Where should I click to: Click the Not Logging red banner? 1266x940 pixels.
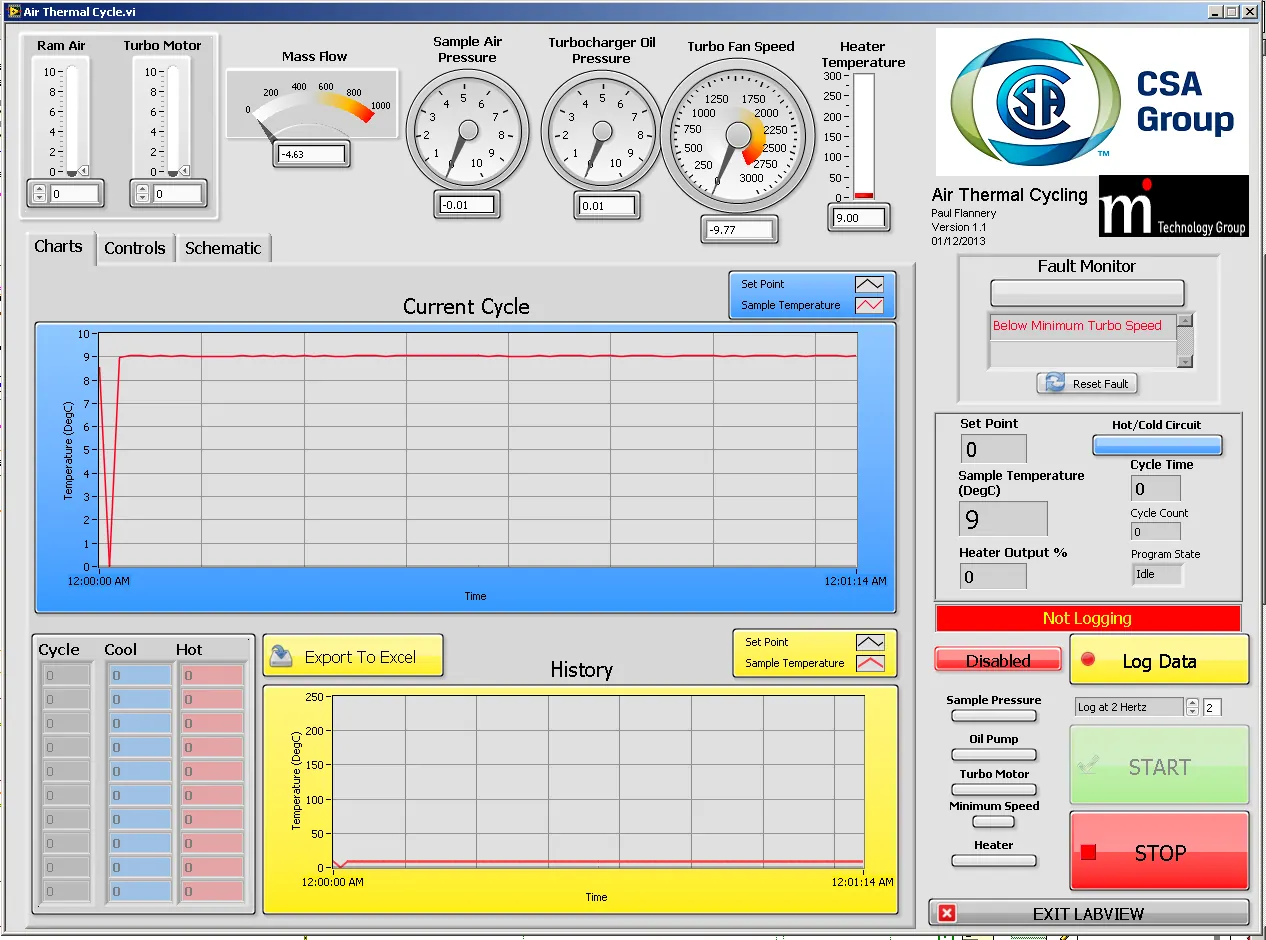pos(1087,618)
